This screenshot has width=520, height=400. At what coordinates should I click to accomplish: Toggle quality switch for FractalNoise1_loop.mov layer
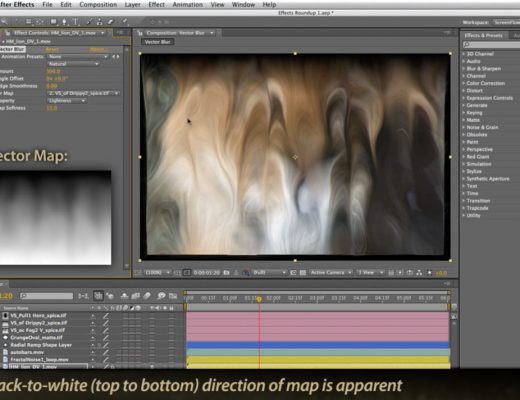click(x=105, y=359)
